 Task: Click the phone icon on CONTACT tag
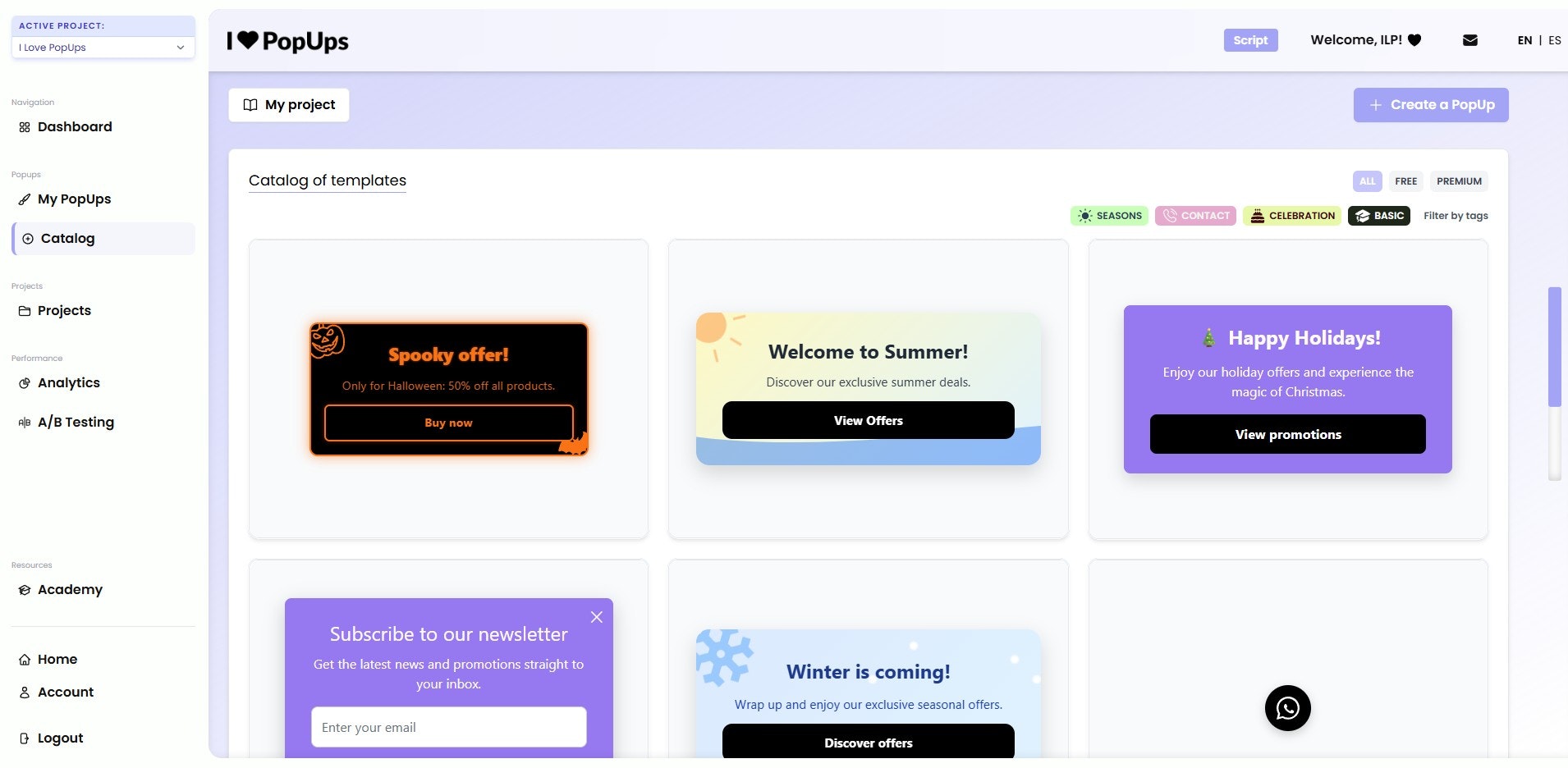click(x=1170, y=216)
